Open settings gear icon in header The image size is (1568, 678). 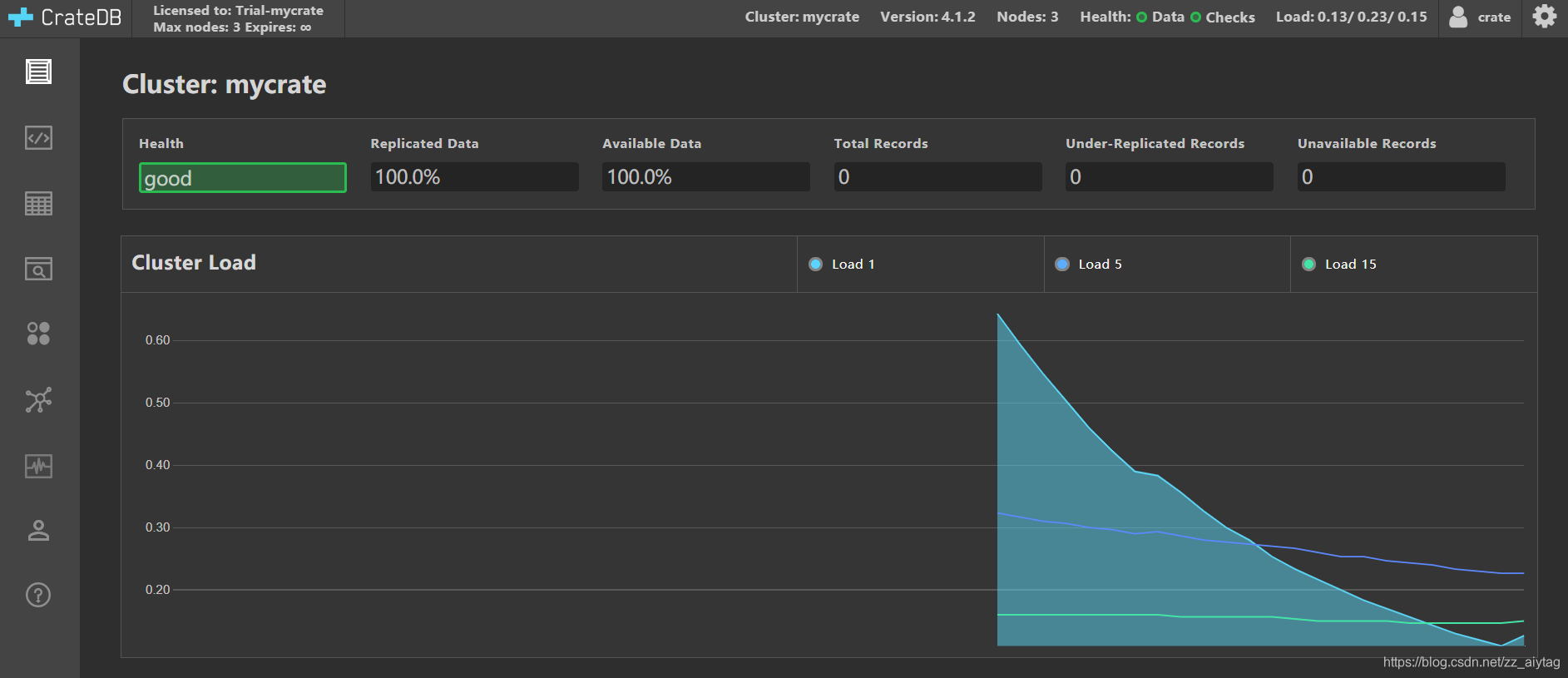pyautogui.click(x=1545, y=17)
